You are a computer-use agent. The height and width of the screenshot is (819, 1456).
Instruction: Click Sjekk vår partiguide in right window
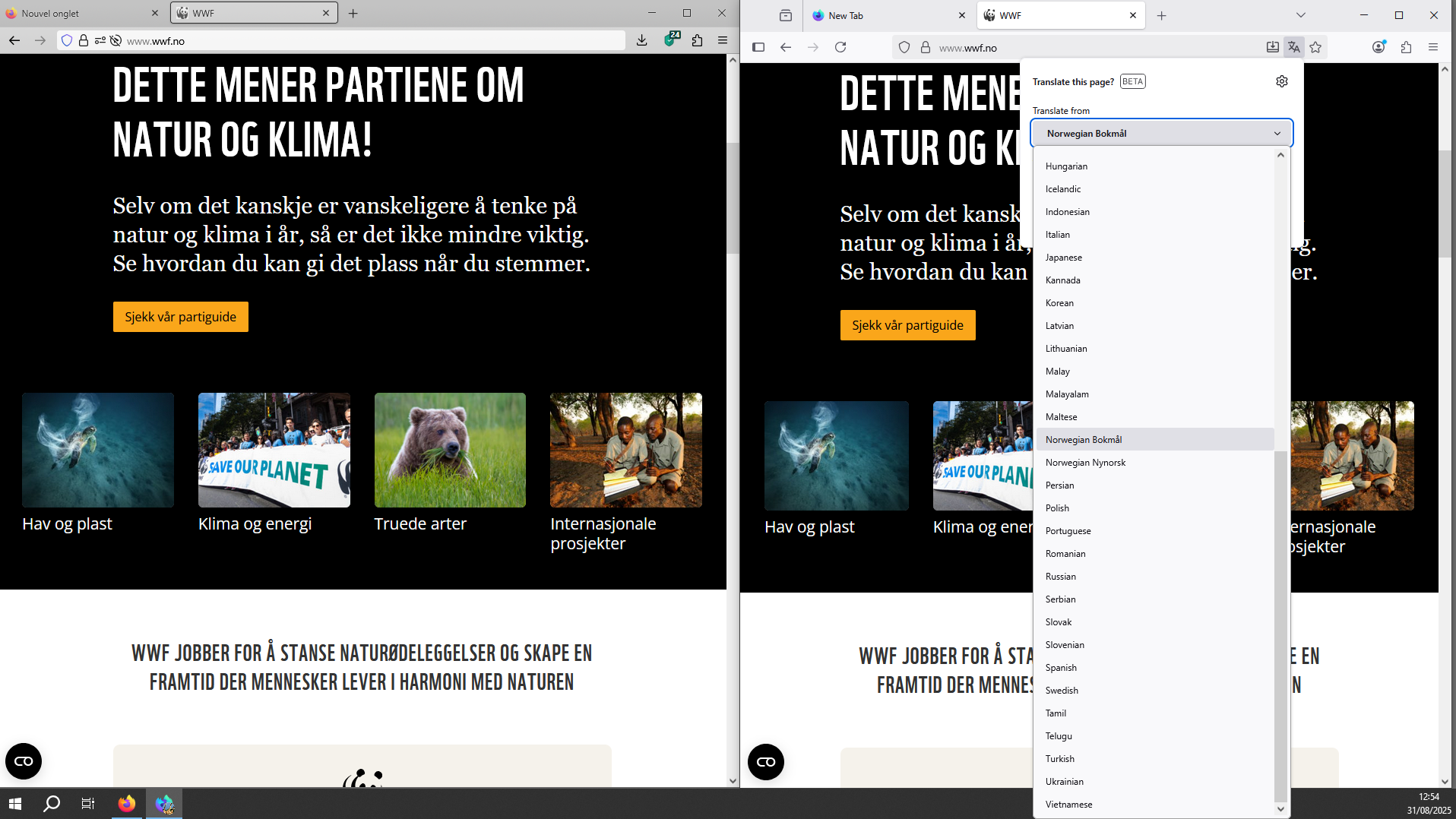[x=908, y=325]
